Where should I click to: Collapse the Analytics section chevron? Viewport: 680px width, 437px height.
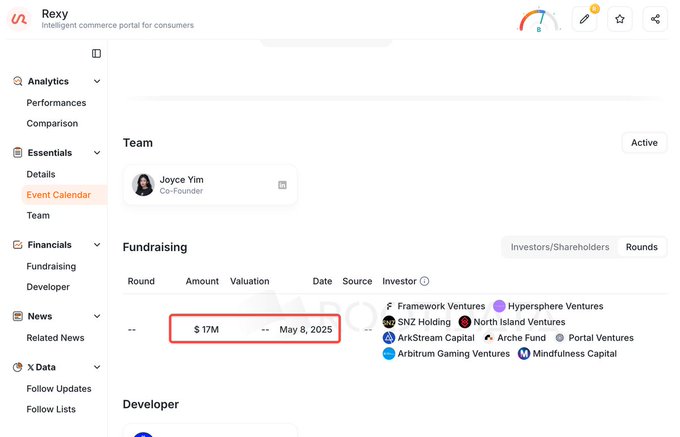click(97, 81)
